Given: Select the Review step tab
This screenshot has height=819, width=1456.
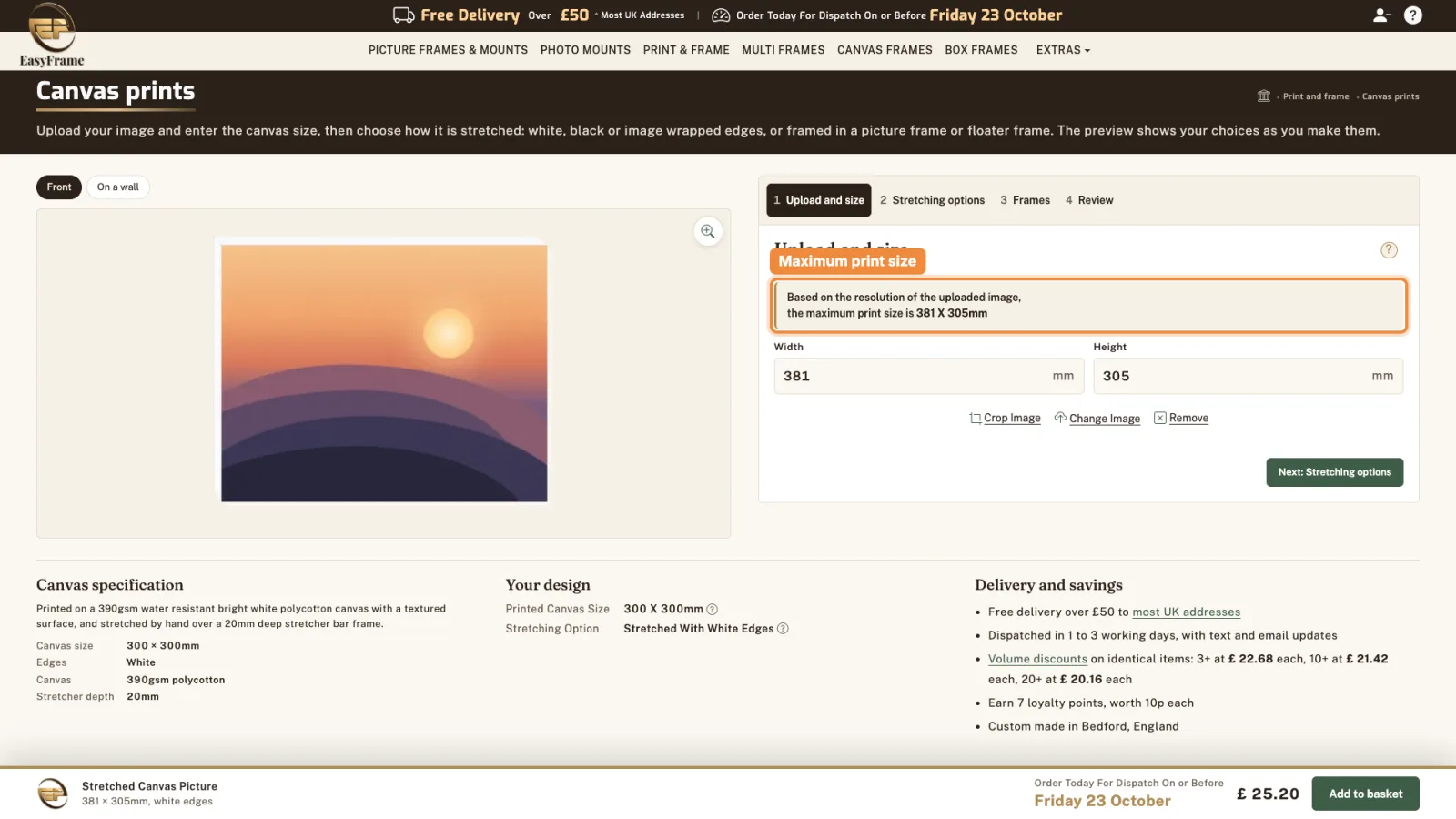Looking at the screenshot, I should coord(1089,200).
